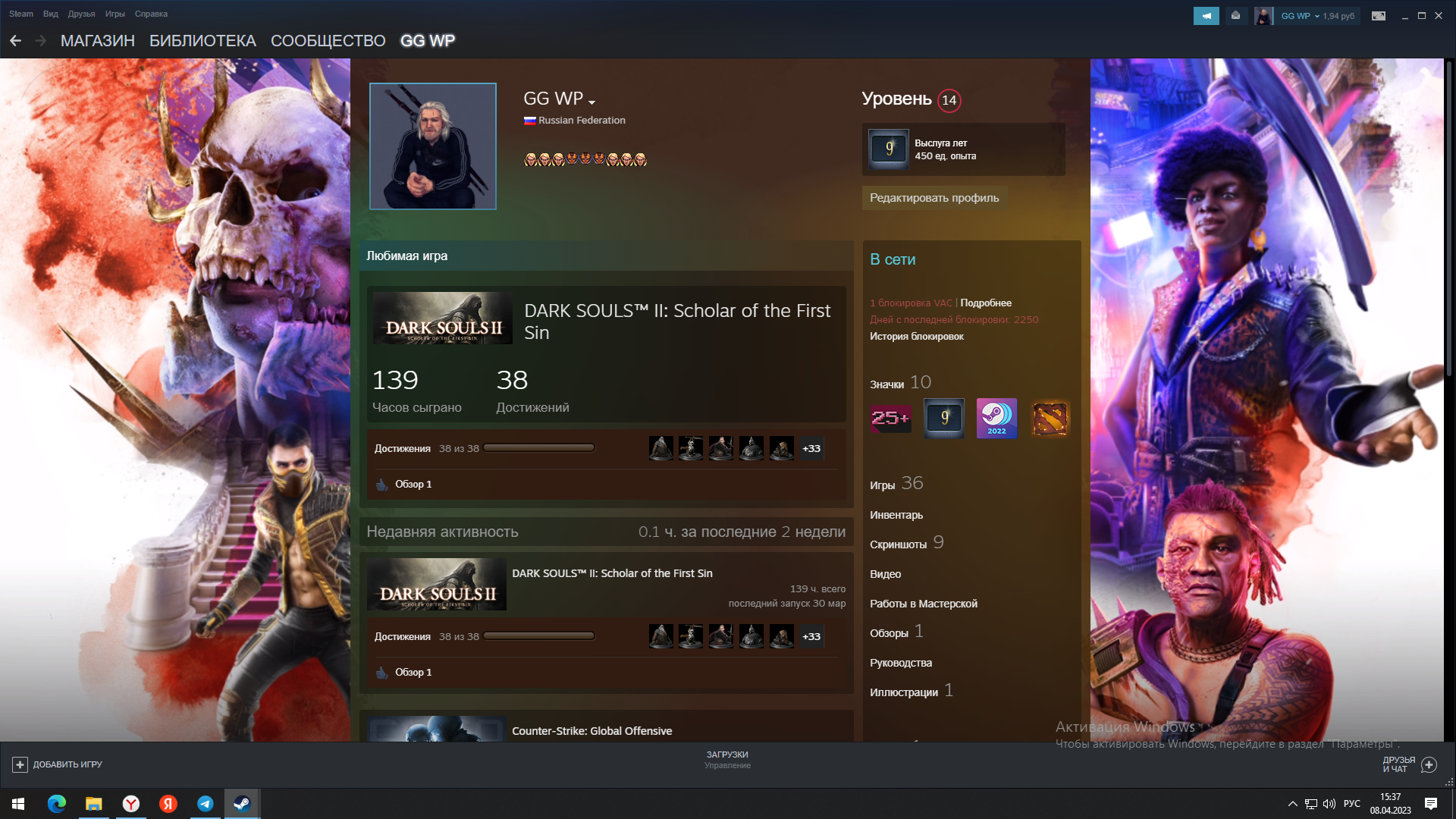
Task: Open the Steam 2022 replay badge
Action: [996, 418]
